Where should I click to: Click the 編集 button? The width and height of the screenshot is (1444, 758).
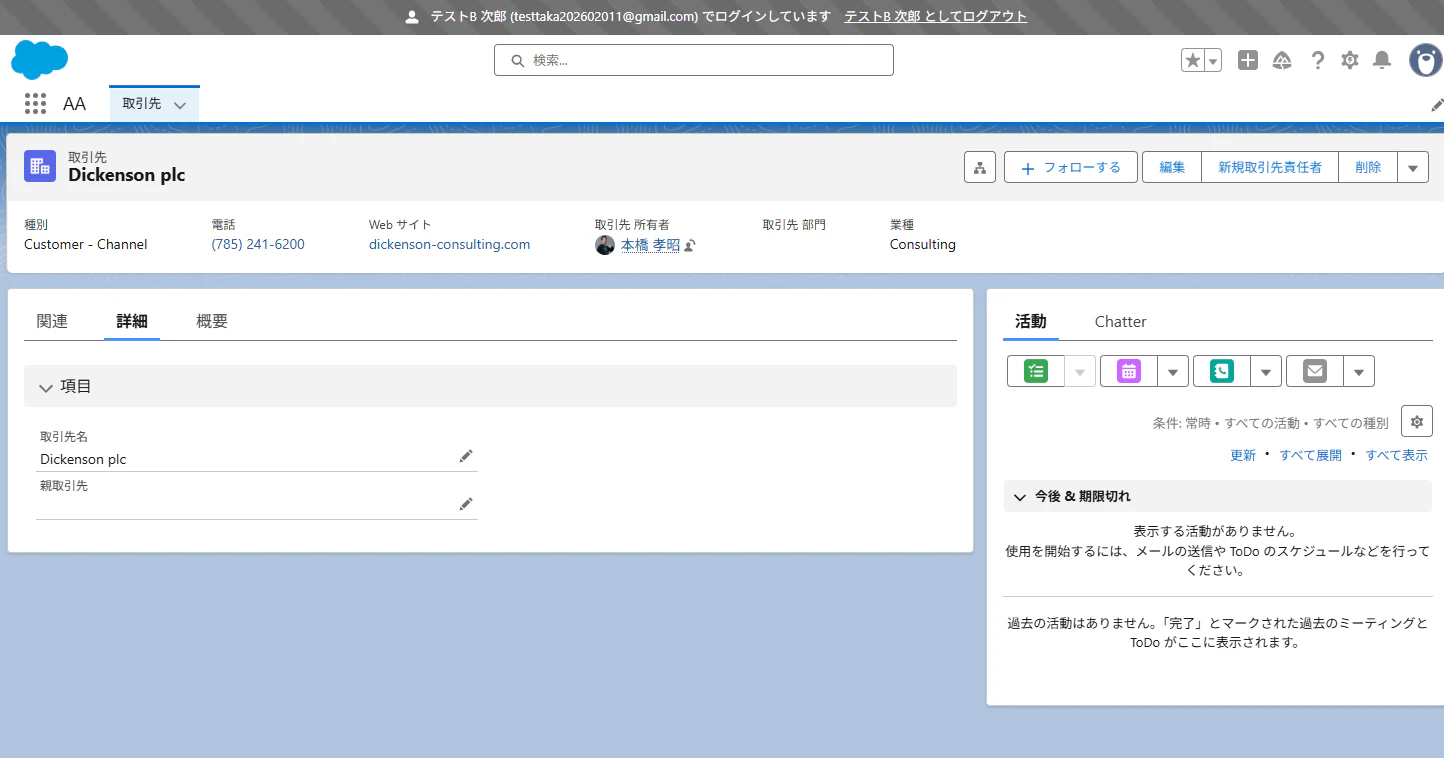(x=1172, y=167)
